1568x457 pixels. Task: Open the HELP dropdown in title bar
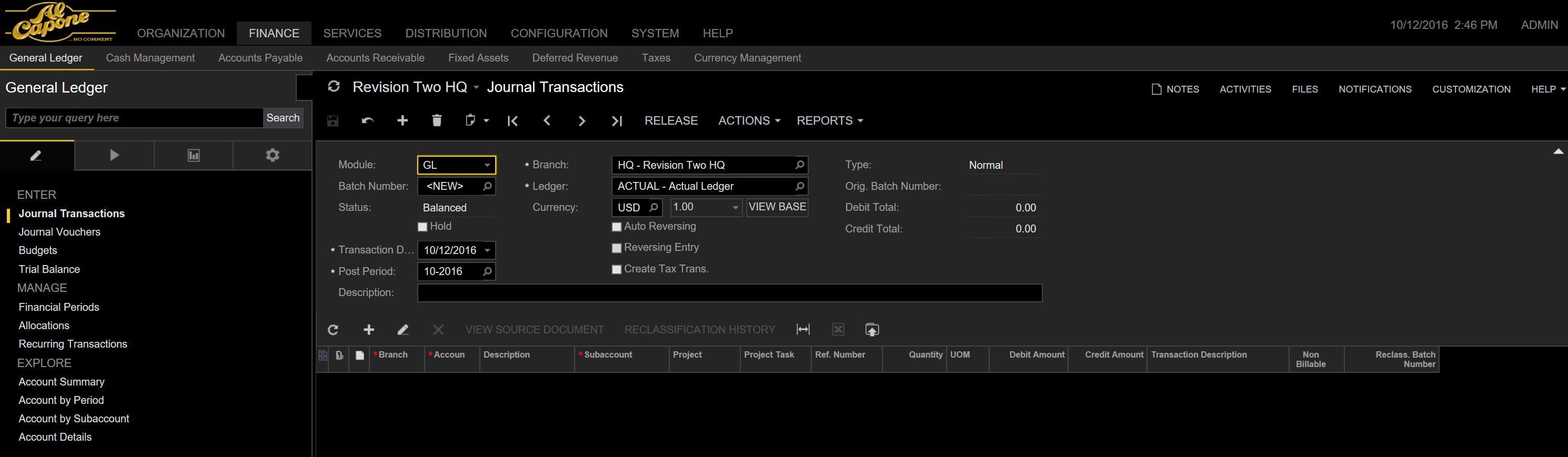[x=1548, y=89]
